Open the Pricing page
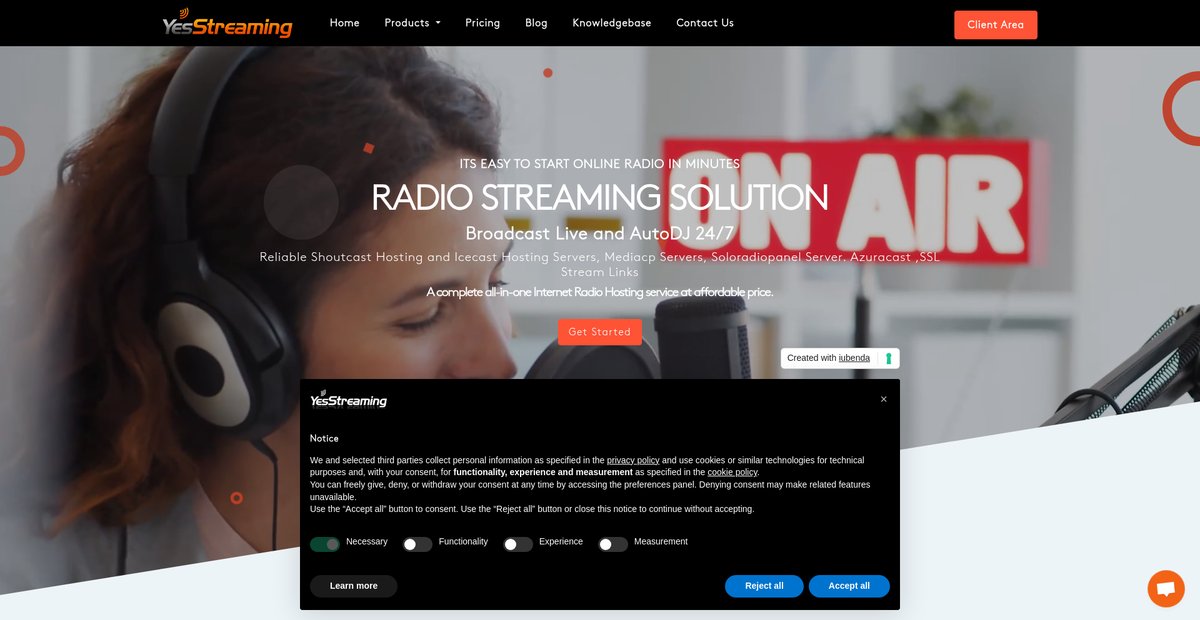This screenshot has height=620, width=1200. coord(482,23)
